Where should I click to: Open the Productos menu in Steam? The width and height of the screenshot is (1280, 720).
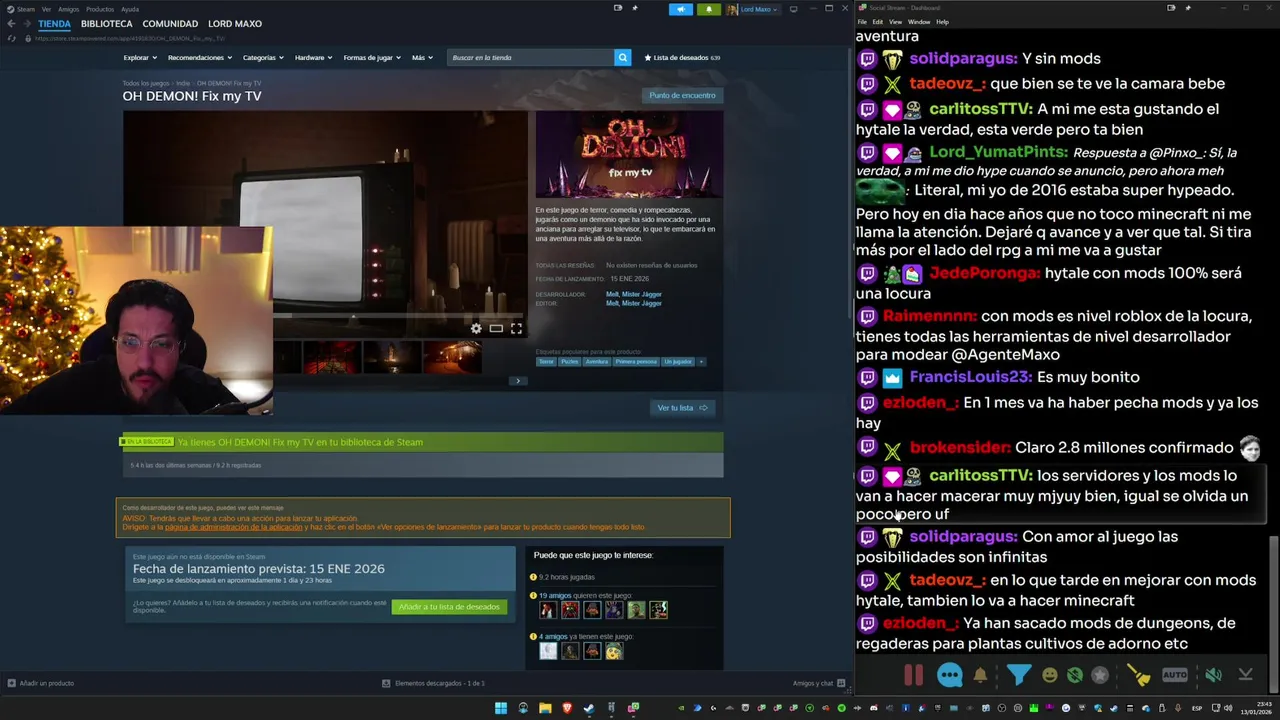(x=100, y=9)
